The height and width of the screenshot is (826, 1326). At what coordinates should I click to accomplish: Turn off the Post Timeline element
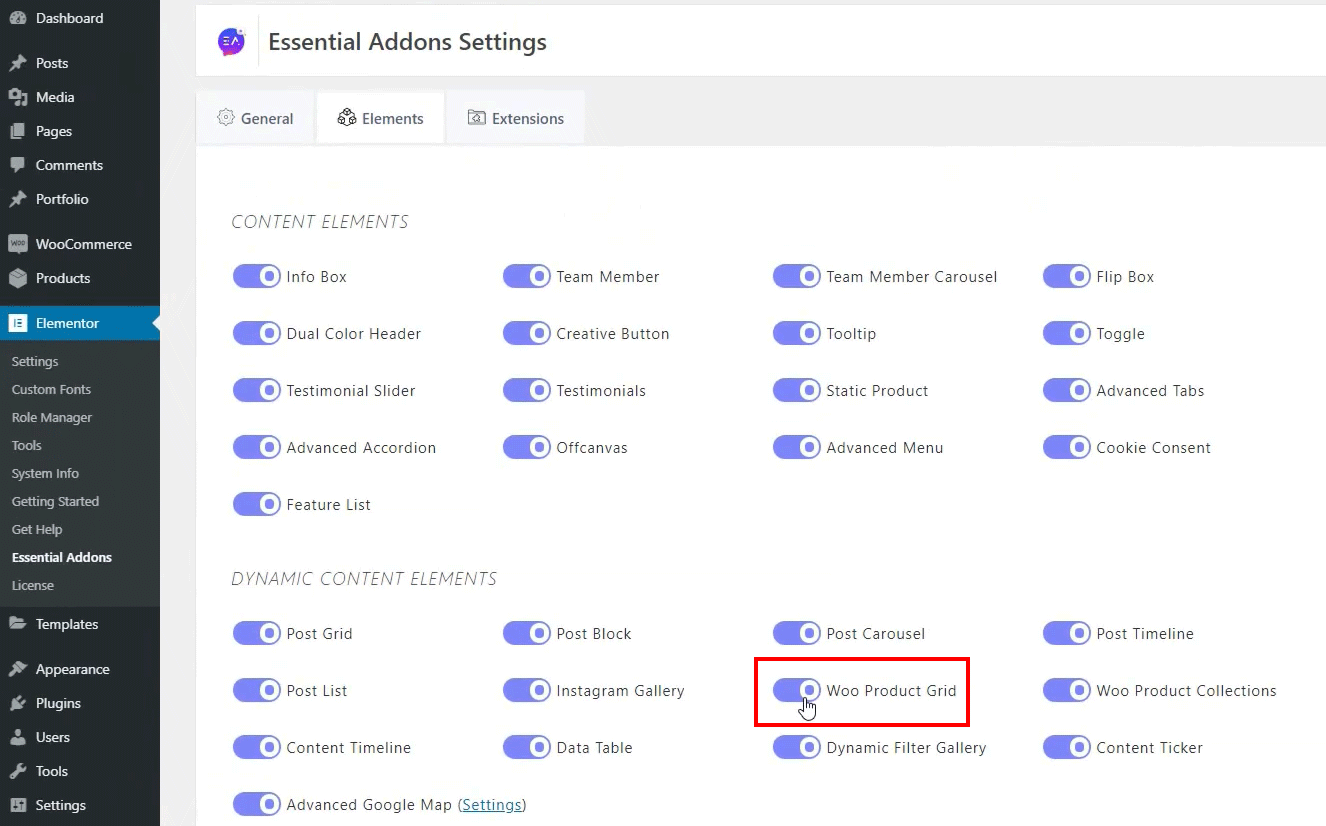tap(1067, 633)
